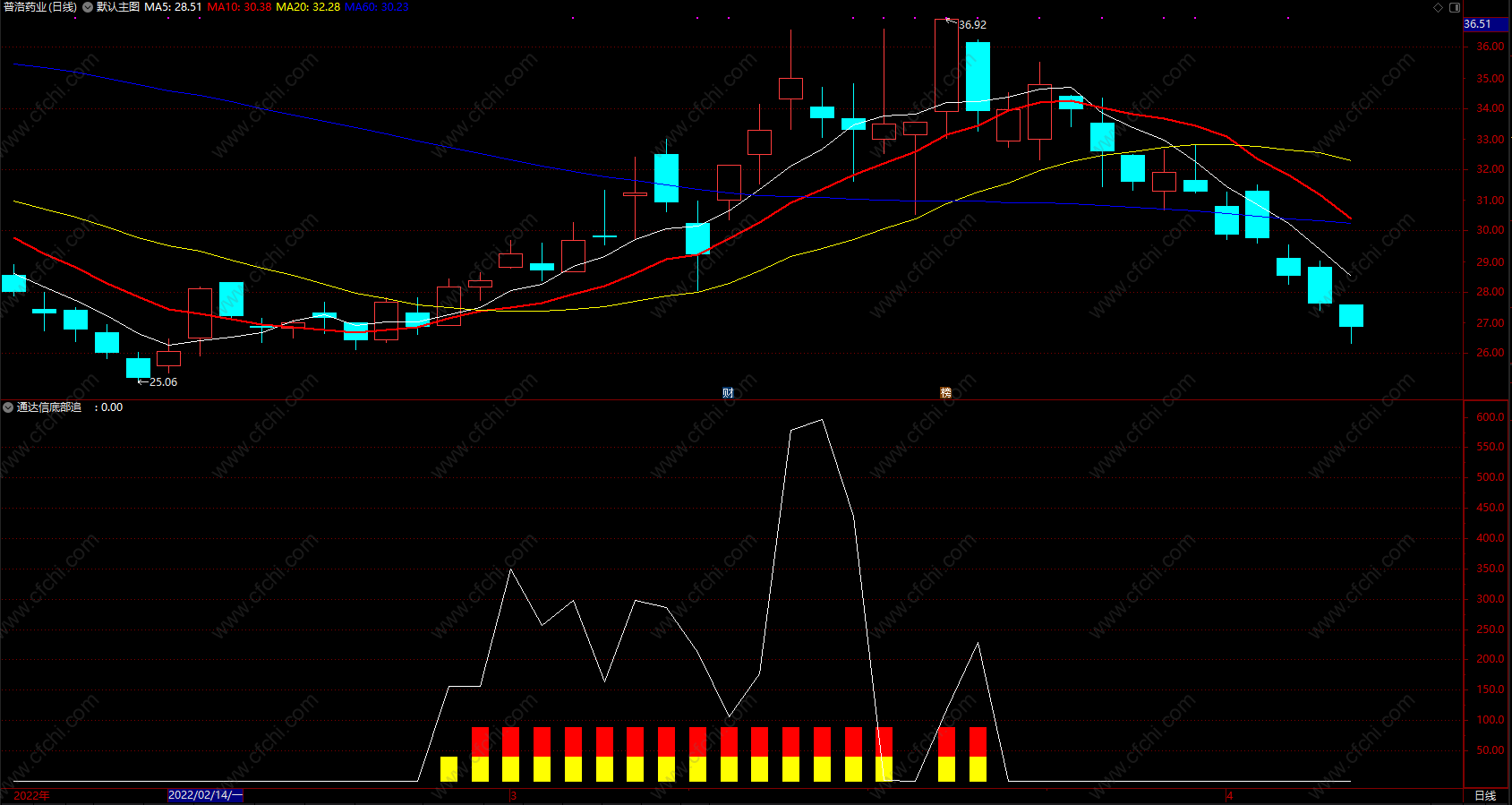Click the 36.00 price axis label
This screenshot has width=1512, height=805.
point(1490,47)
